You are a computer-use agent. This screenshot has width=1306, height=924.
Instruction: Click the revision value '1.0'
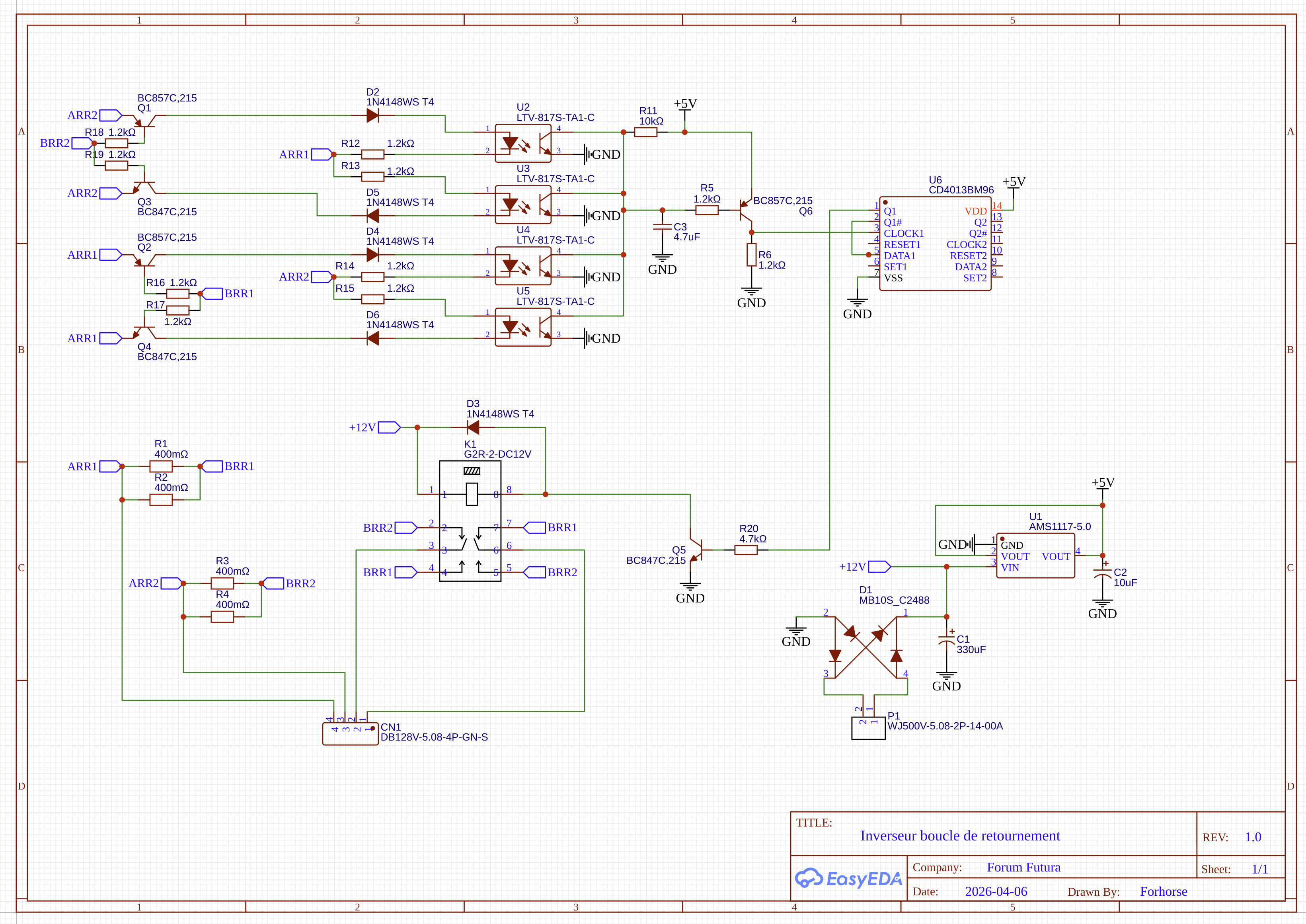tap(1253, 837)
